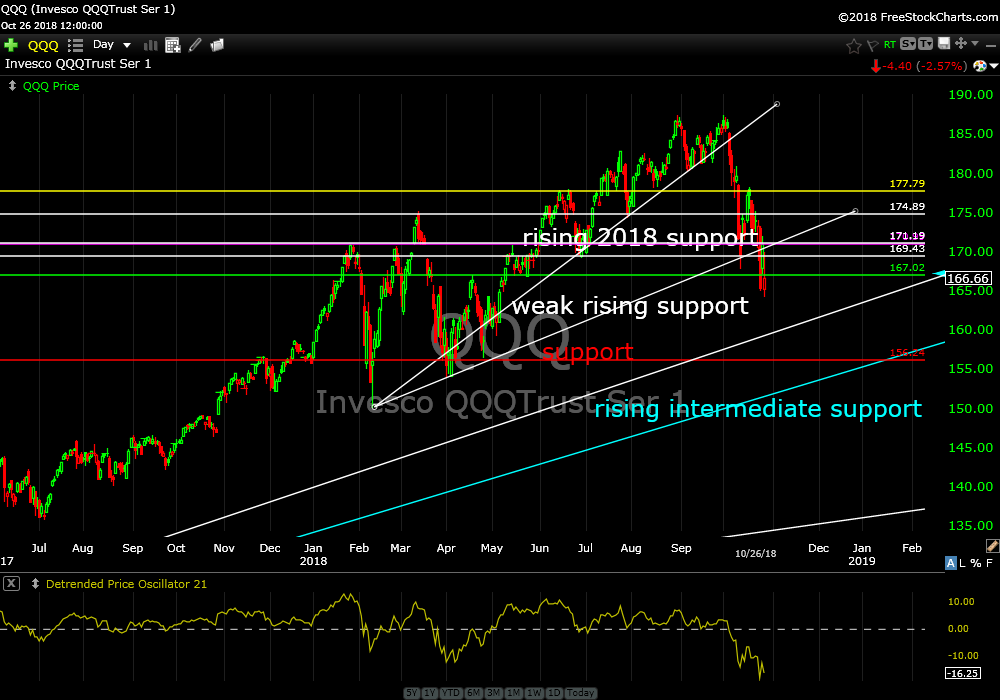
Task: Open the add indicator grid icon
Action: click(x=173, y=45)
